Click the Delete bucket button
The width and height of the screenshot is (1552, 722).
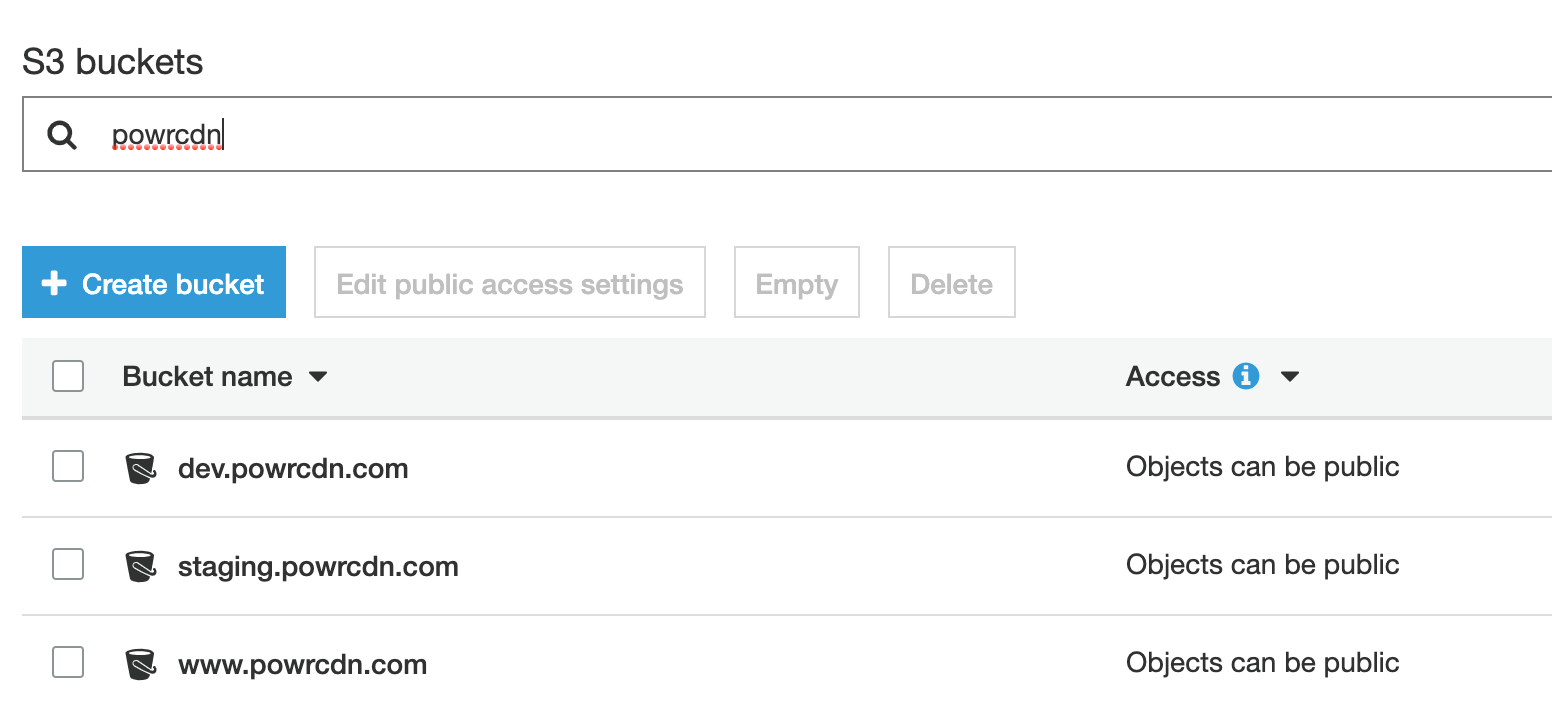[951, 284]
